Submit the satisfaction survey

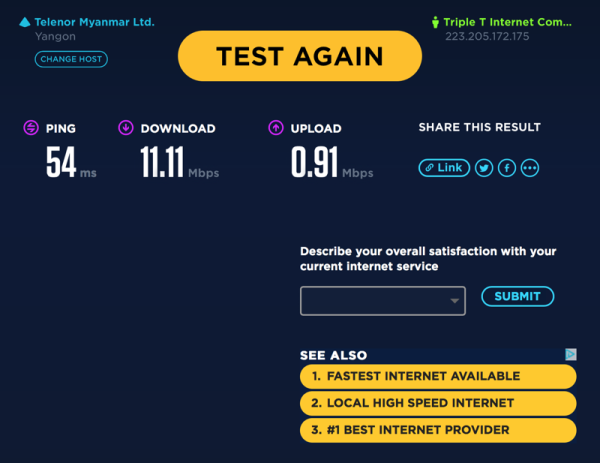point(517,296)
